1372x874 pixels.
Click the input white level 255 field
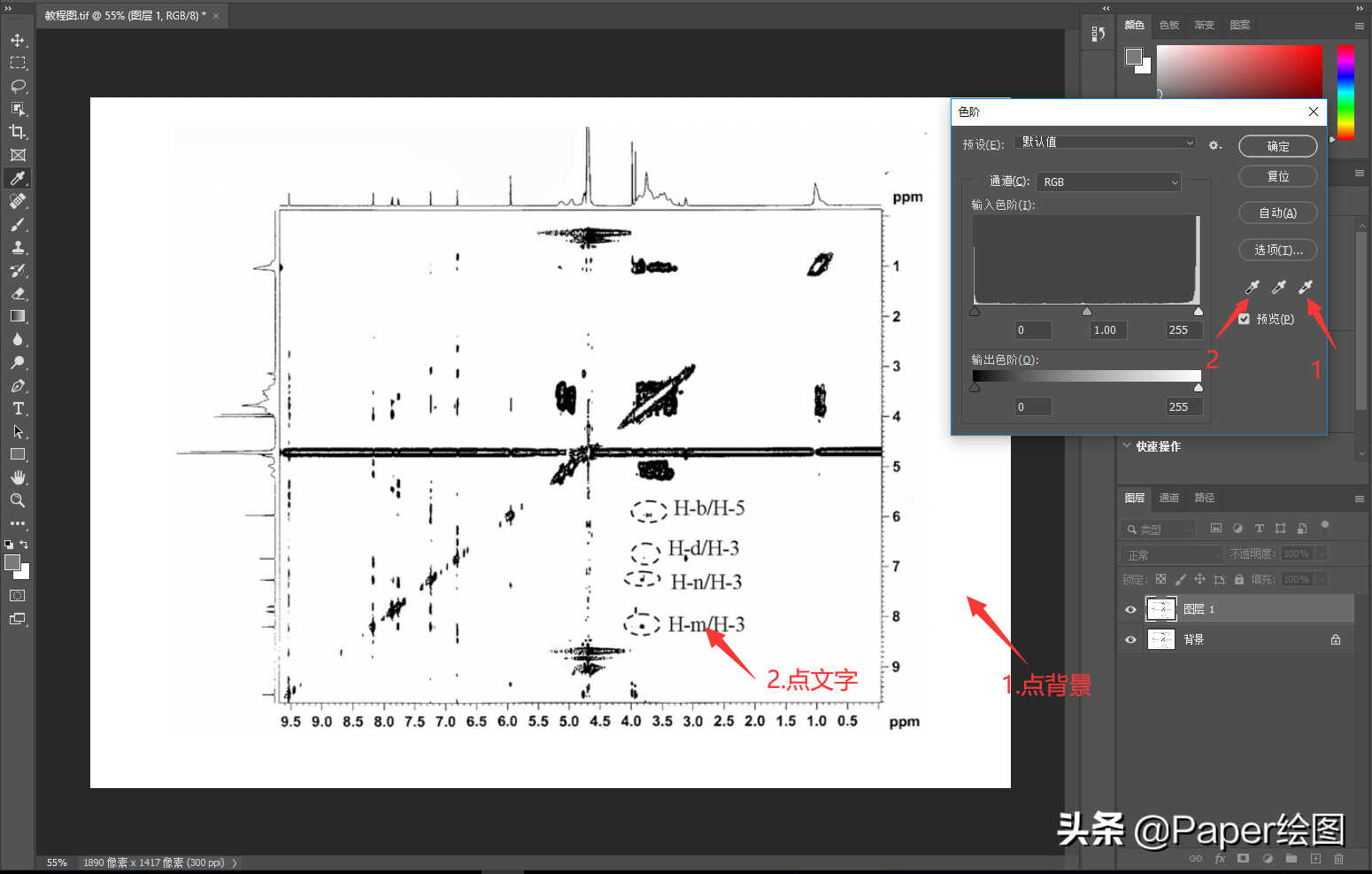click(1183, 330)
